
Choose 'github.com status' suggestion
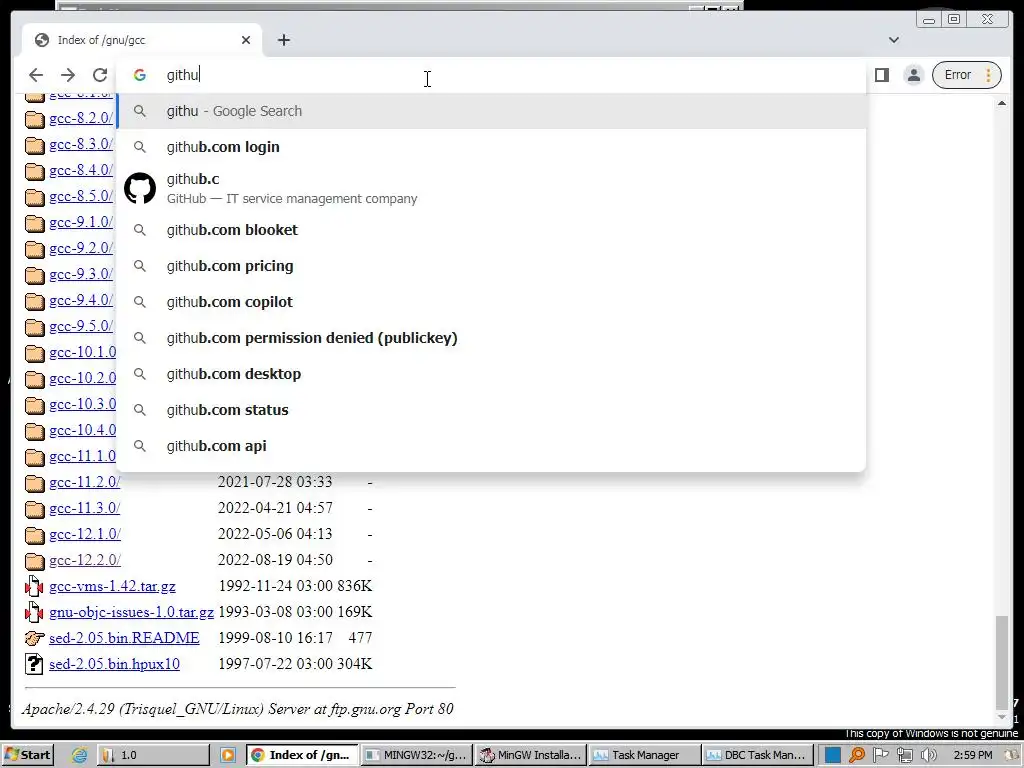491,409
